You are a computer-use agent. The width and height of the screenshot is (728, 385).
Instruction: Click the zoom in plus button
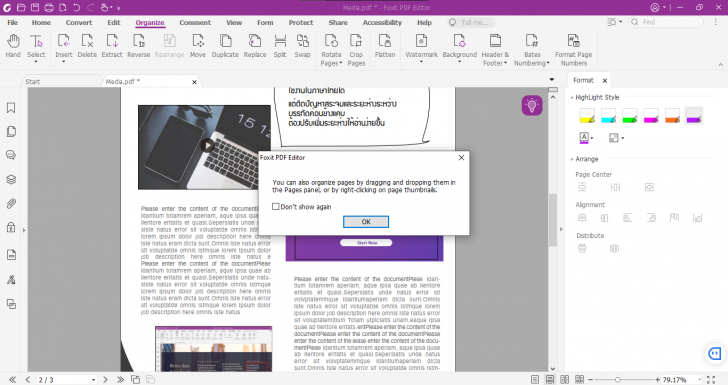tap(657, 379)
